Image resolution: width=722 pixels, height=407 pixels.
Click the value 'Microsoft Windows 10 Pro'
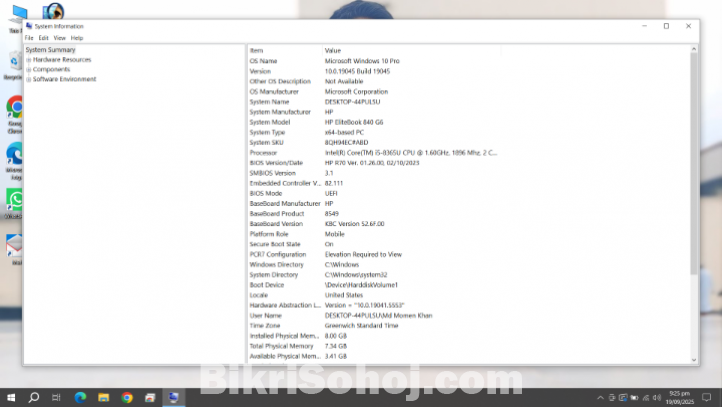click(x=362, y=61)
